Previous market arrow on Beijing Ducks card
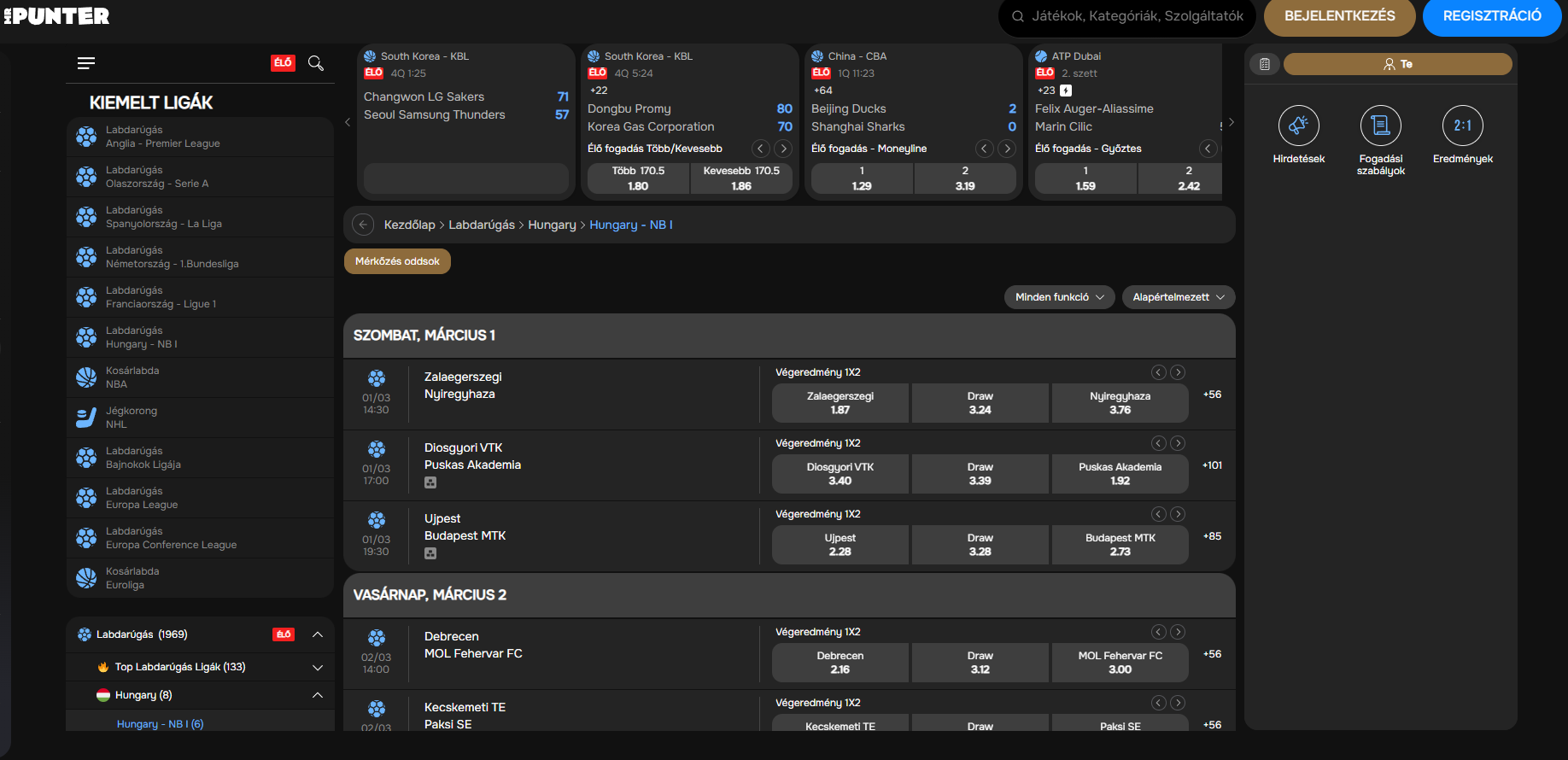Screen dimensions: 1568x760 click(x=984, y=149)
